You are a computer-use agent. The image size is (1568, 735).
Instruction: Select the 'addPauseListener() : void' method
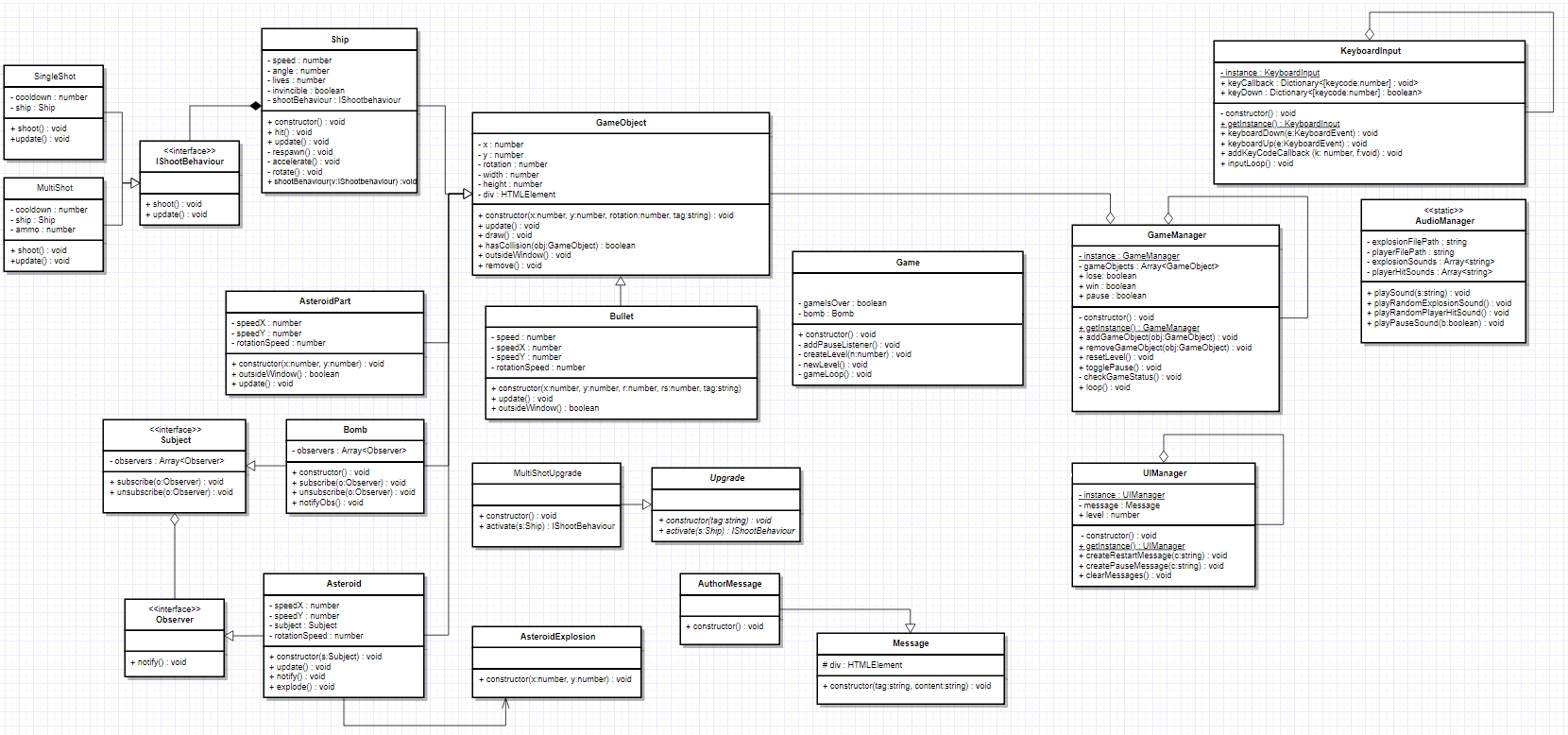click(x=849, y=345)
